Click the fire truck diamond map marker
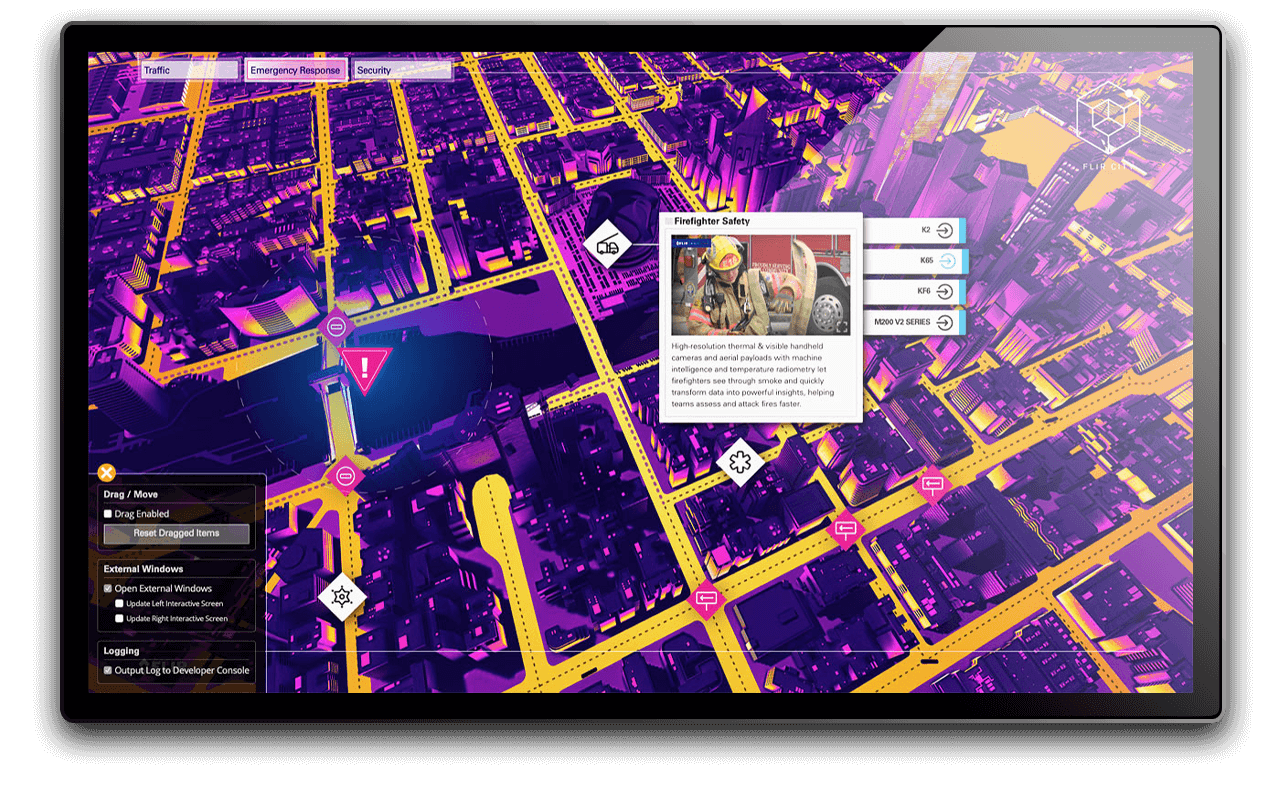The height and width of the screenshot is (800, 1281). (608, 243)
